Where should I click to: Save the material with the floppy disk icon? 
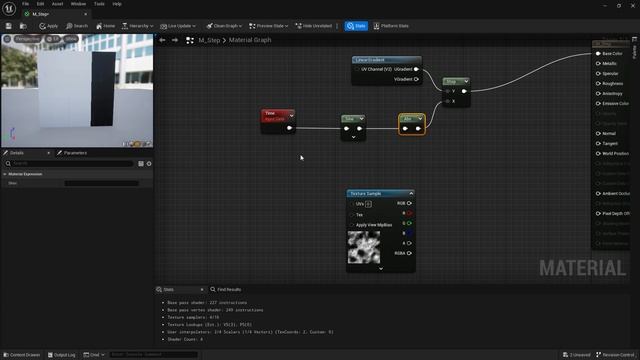tap(9, 26)
